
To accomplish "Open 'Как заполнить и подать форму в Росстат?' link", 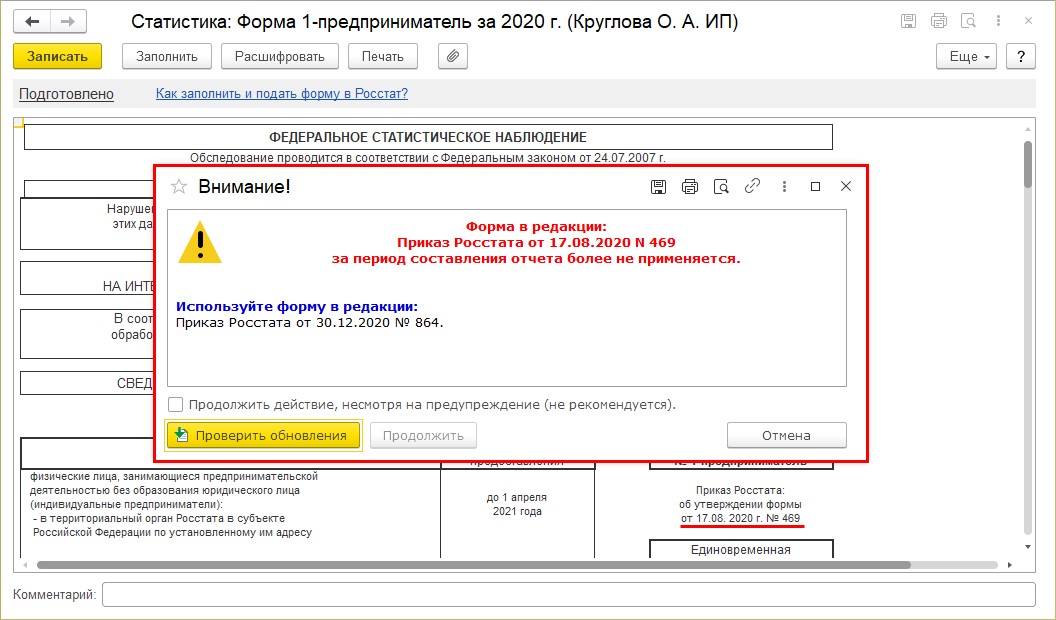I will click(x=282, y=94).
